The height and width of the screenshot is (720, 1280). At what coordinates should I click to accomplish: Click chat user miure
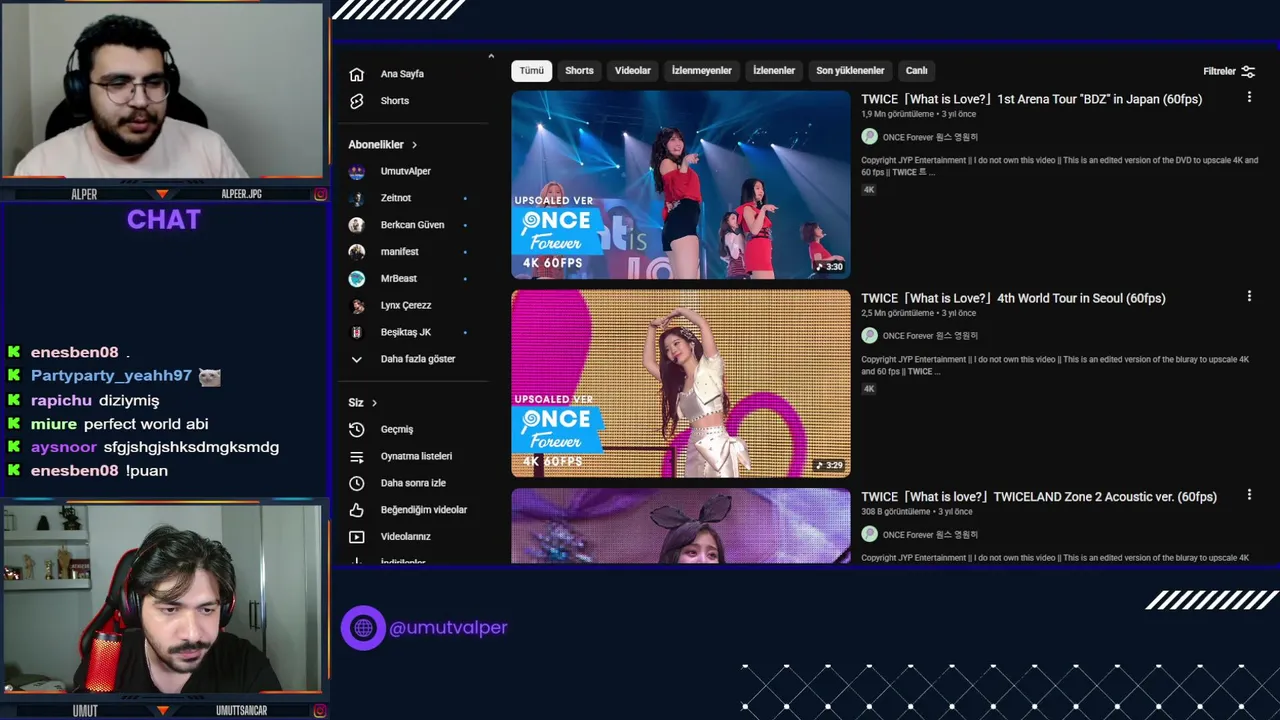tap(53, 424)
